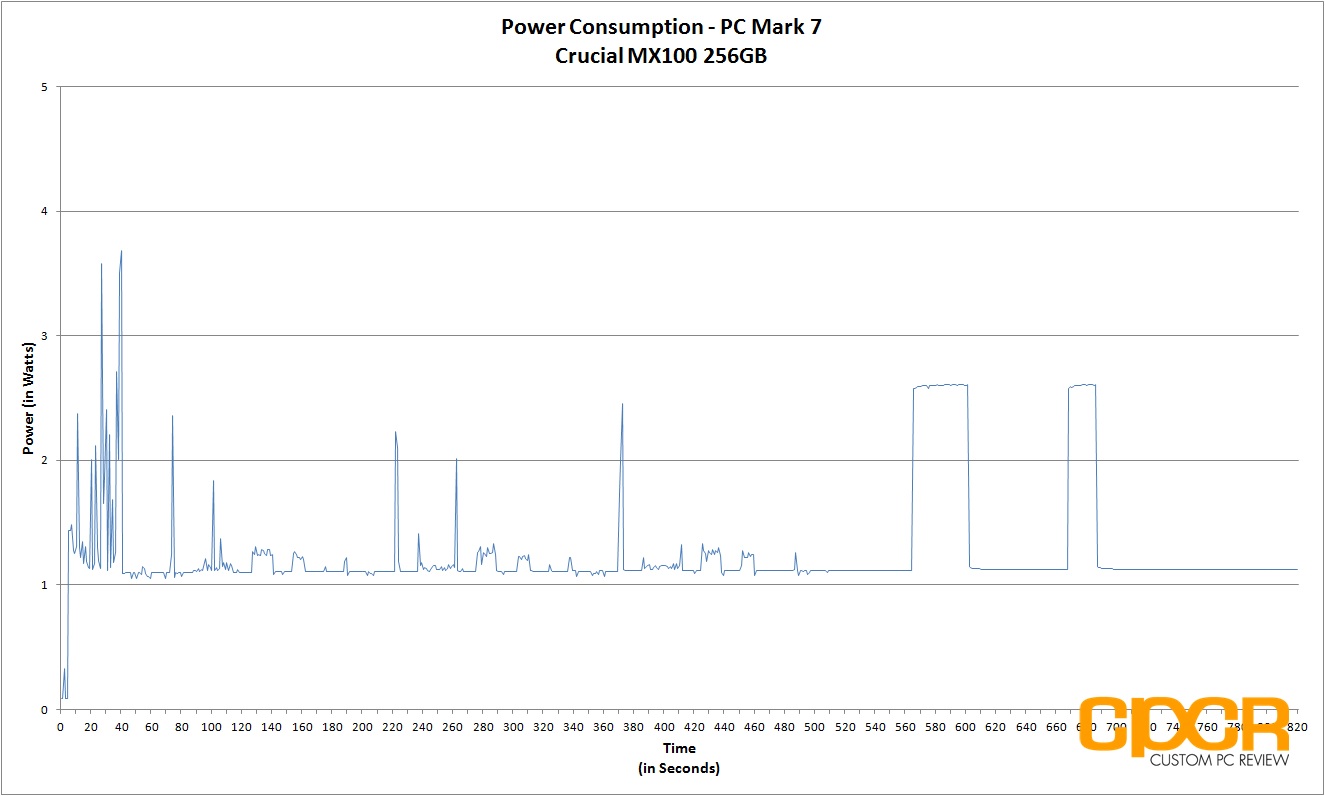Click the power axis tick label "2"
This screenshot has width=1325, height=796.
(43, 460)
